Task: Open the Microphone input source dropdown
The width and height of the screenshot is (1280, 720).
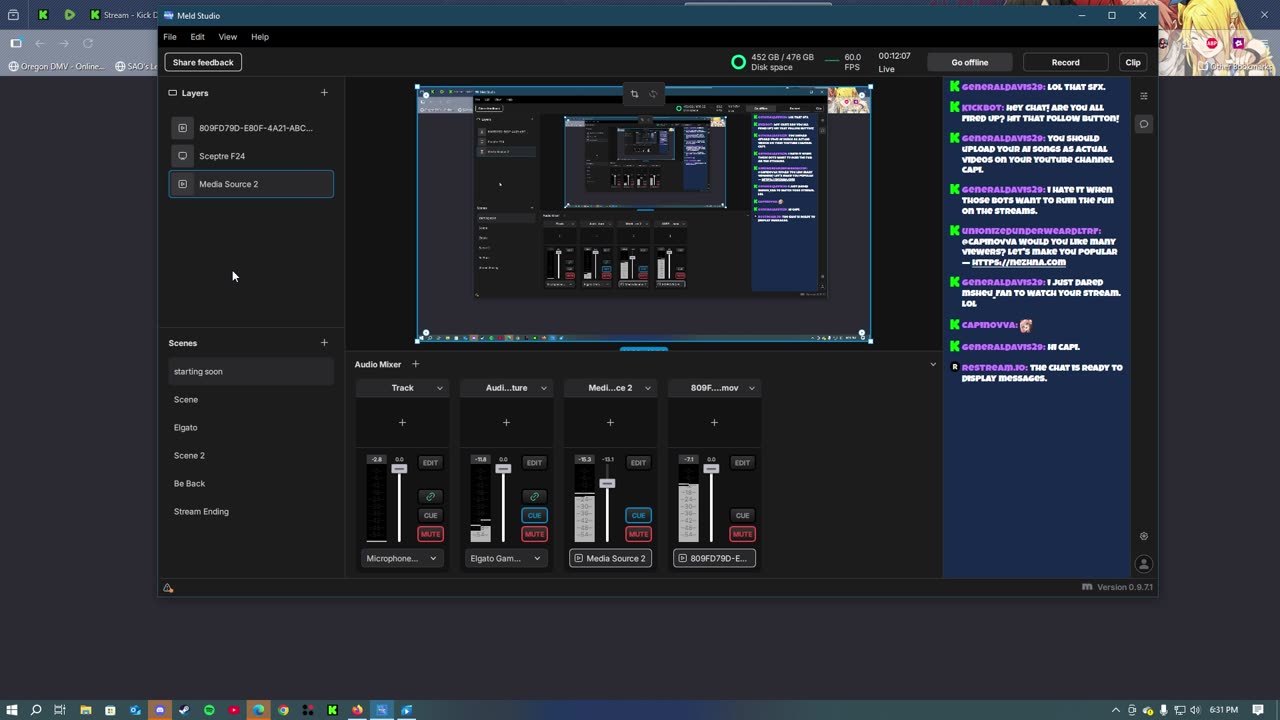Action: pos(402,558)
